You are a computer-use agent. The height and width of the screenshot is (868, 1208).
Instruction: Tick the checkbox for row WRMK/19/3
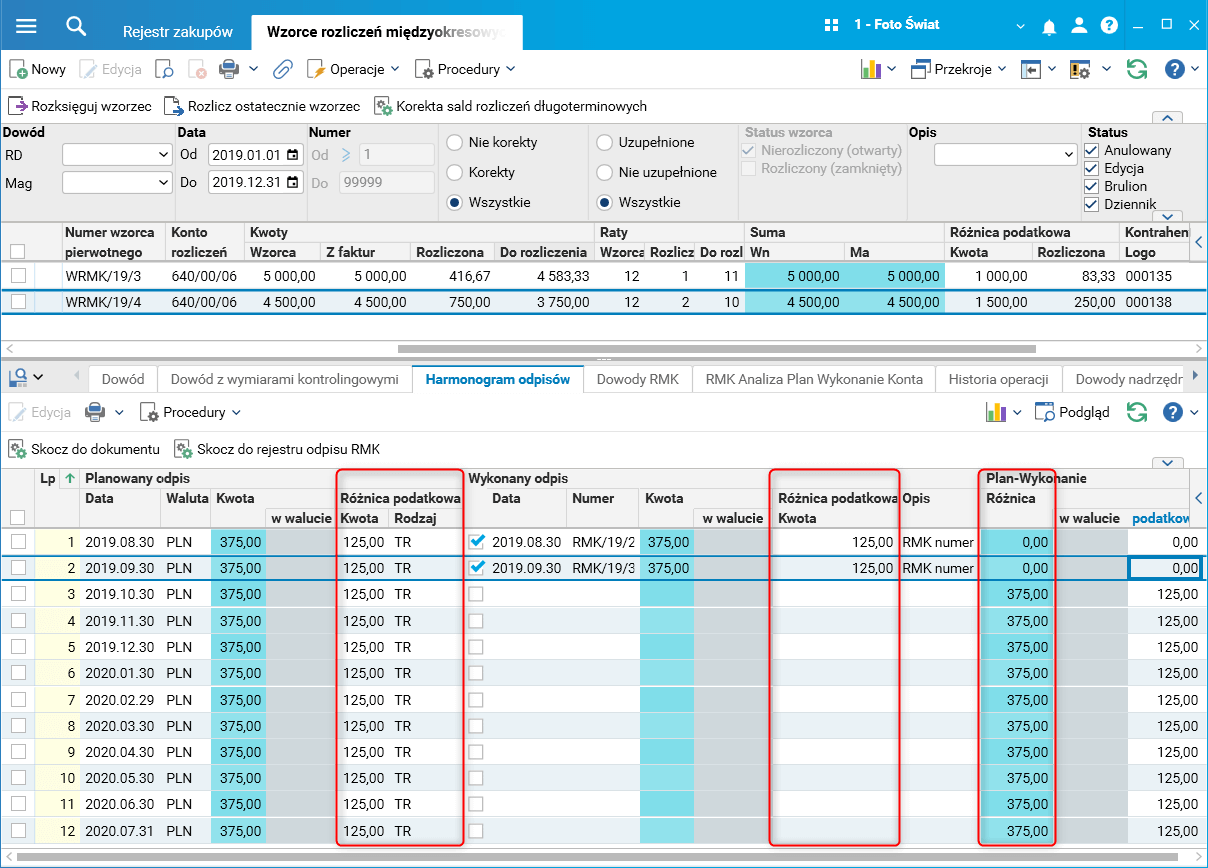tap(18, 275)
